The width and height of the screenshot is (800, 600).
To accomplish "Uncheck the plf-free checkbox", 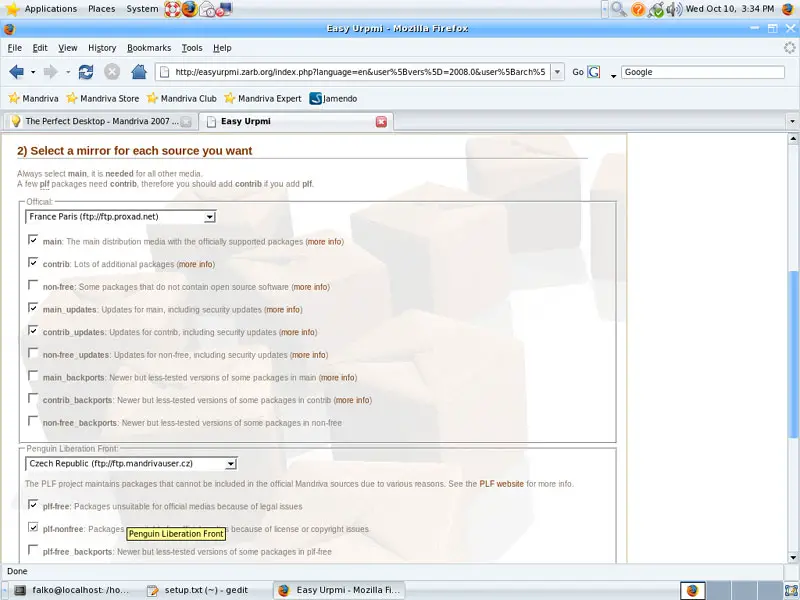I will 33,504.
